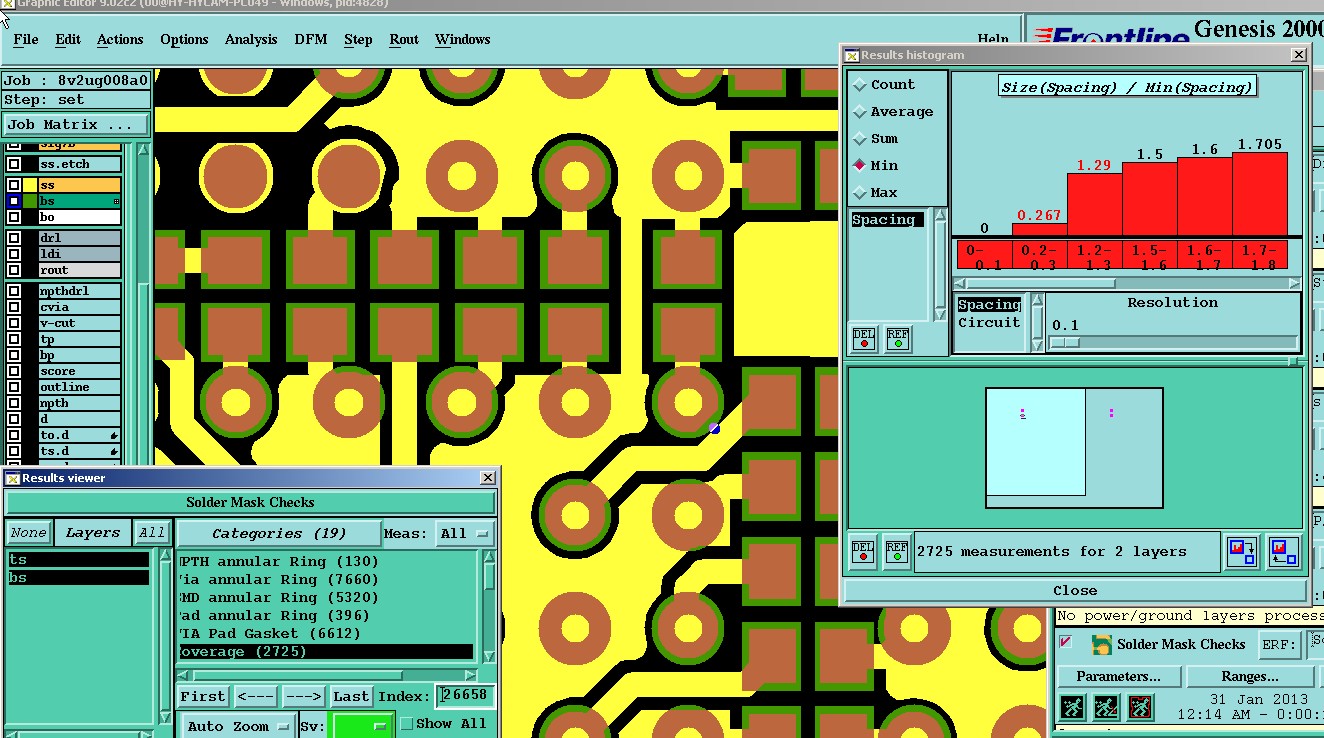Image resolution: width=1324 pixels, height=738 pixels.
Task: Open the Actions menu
Action: [120, 40]
